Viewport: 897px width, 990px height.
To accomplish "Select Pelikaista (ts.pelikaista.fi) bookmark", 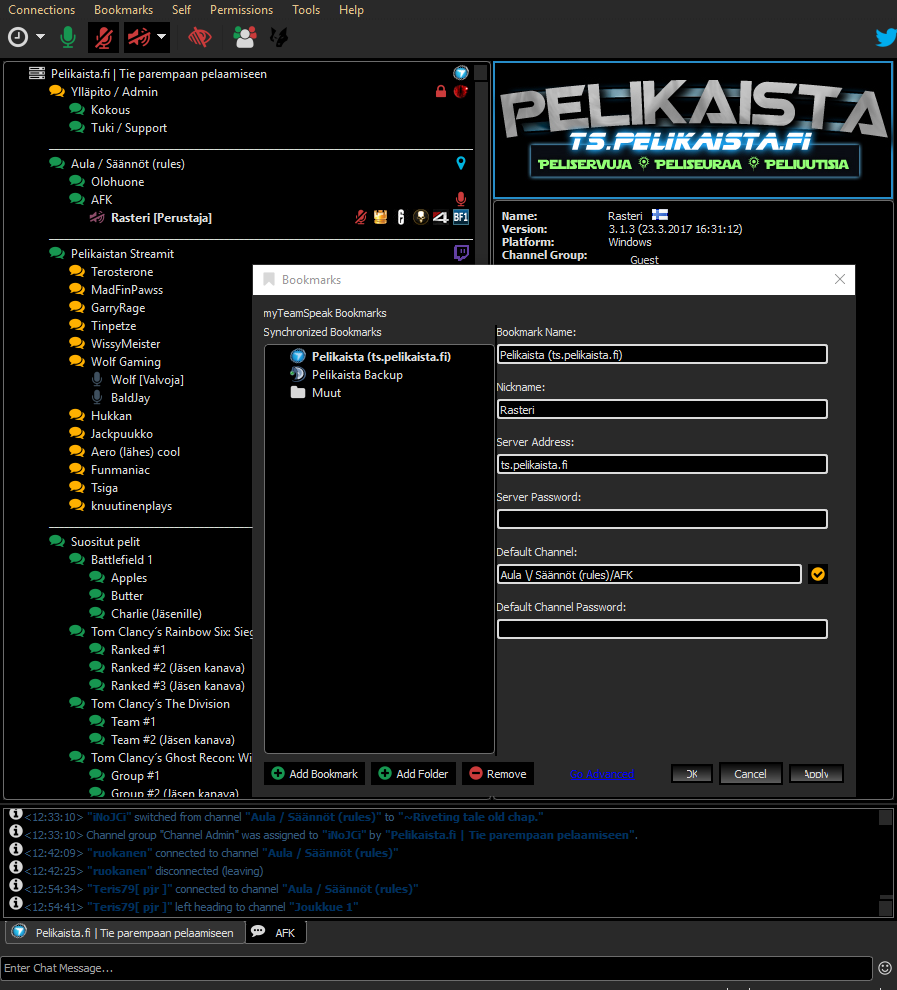I will tap(381, 357).
